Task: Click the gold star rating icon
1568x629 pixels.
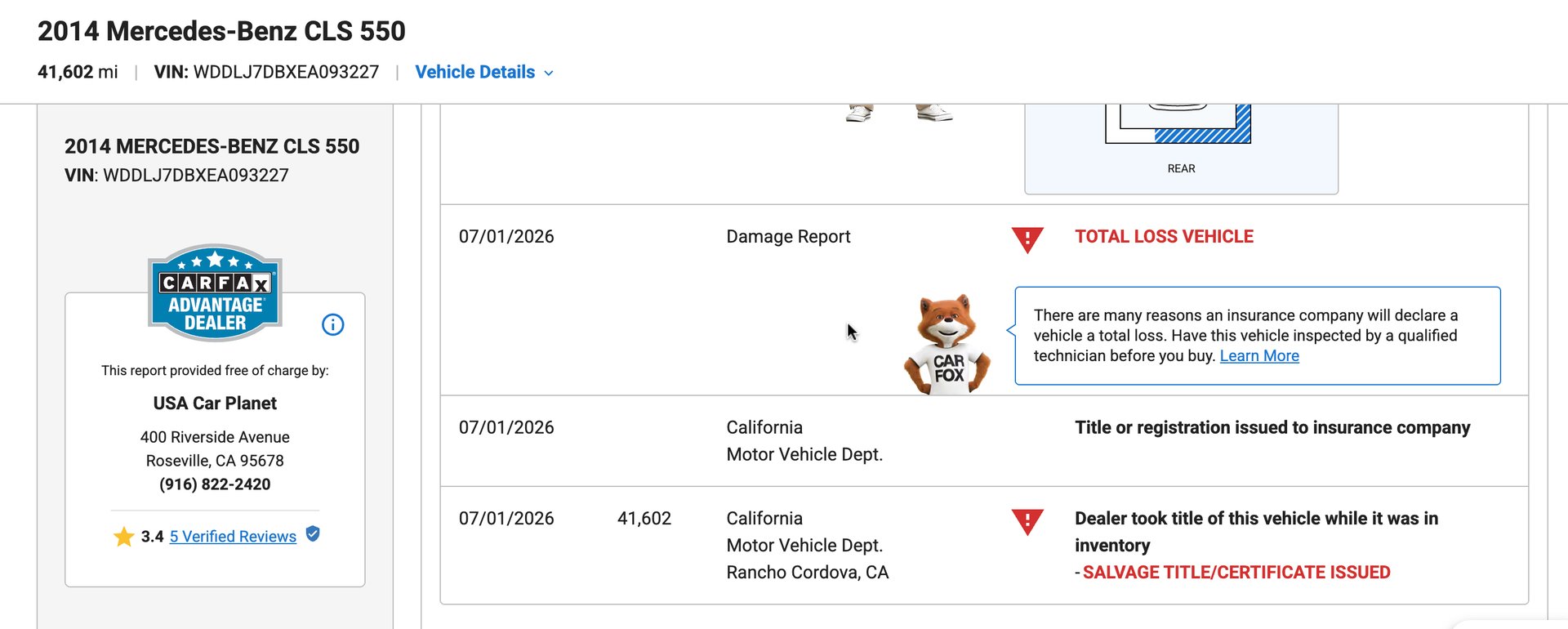Action: [x=124, y=537]
